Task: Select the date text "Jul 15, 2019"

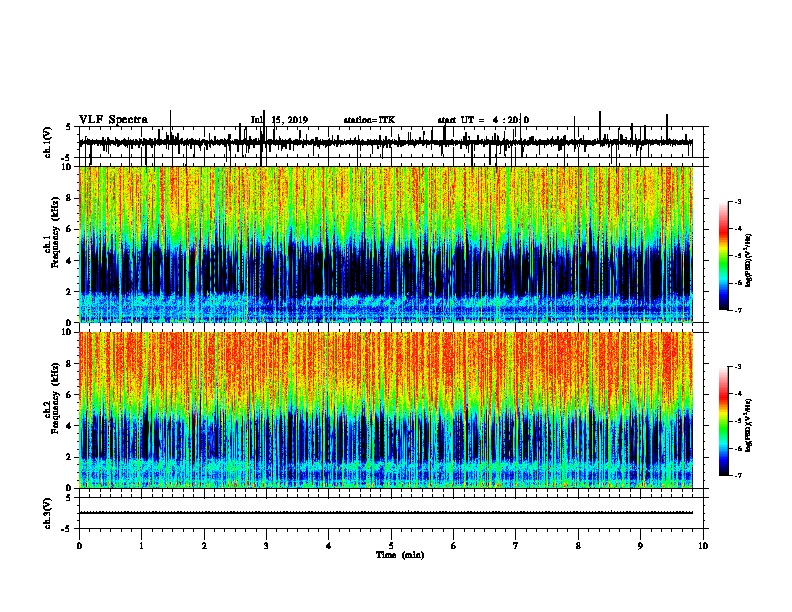Action: [x=279, y=120]
